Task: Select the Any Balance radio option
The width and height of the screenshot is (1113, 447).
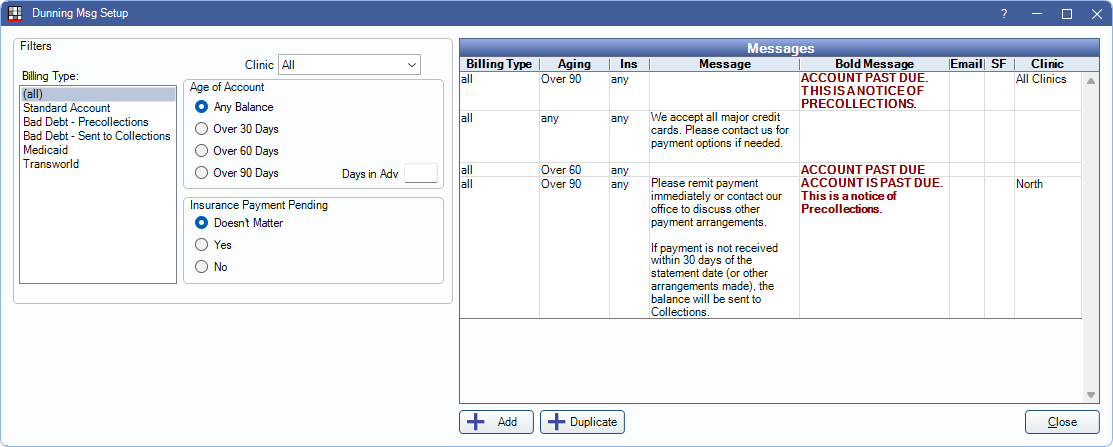Action: click(x=202, y=107)
